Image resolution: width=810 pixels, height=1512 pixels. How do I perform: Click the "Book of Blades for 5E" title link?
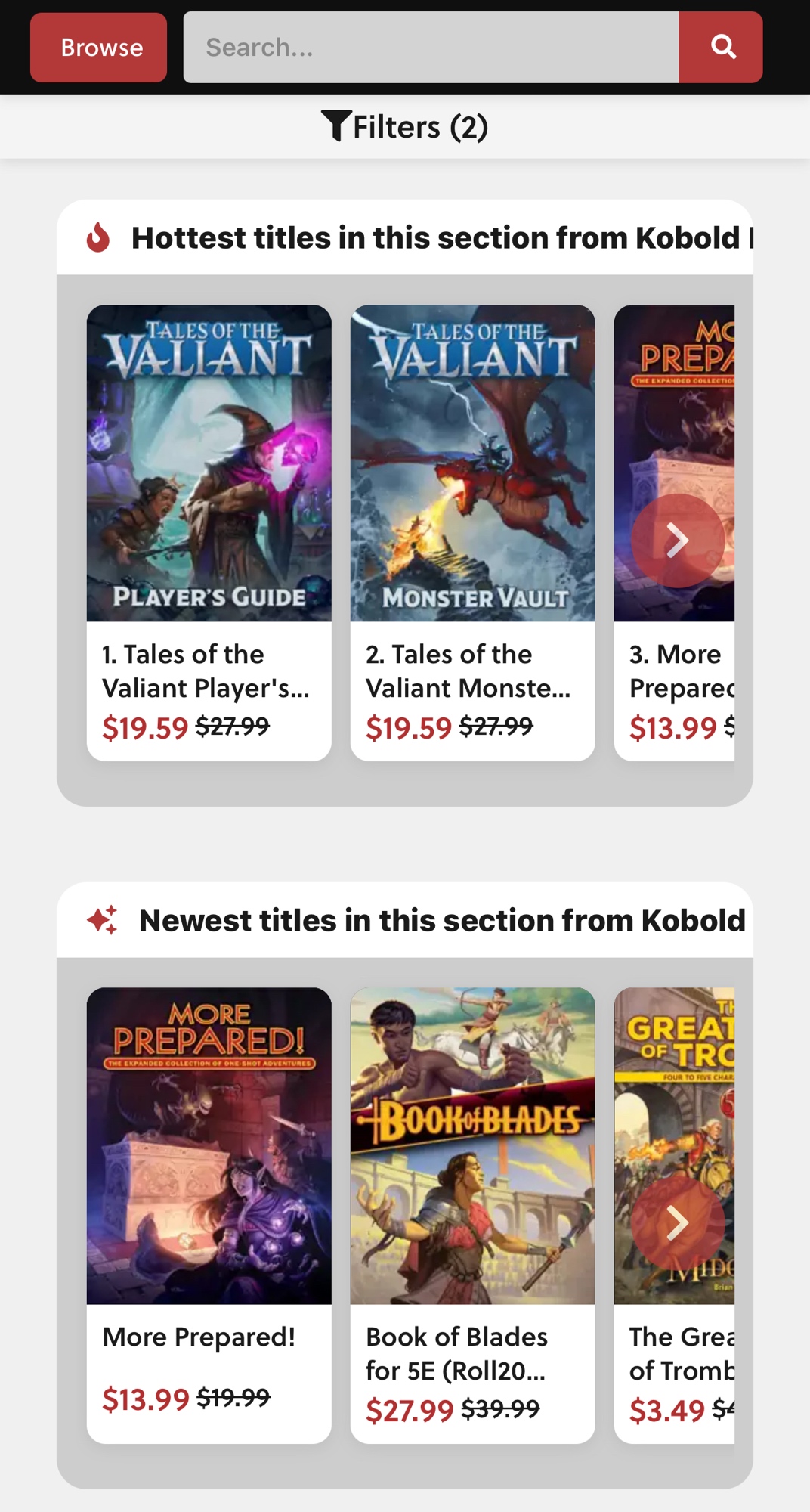456,1353
